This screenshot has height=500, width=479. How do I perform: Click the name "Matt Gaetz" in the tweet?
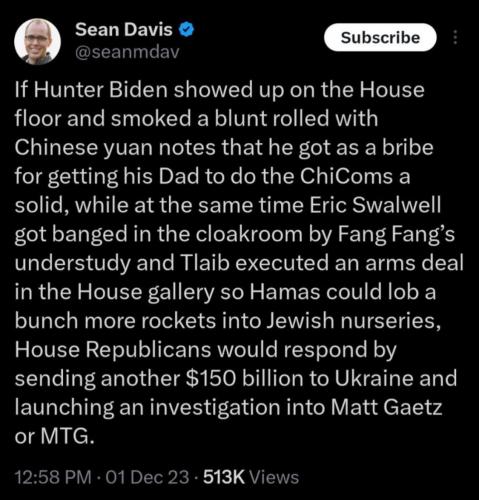click(387, 407)
